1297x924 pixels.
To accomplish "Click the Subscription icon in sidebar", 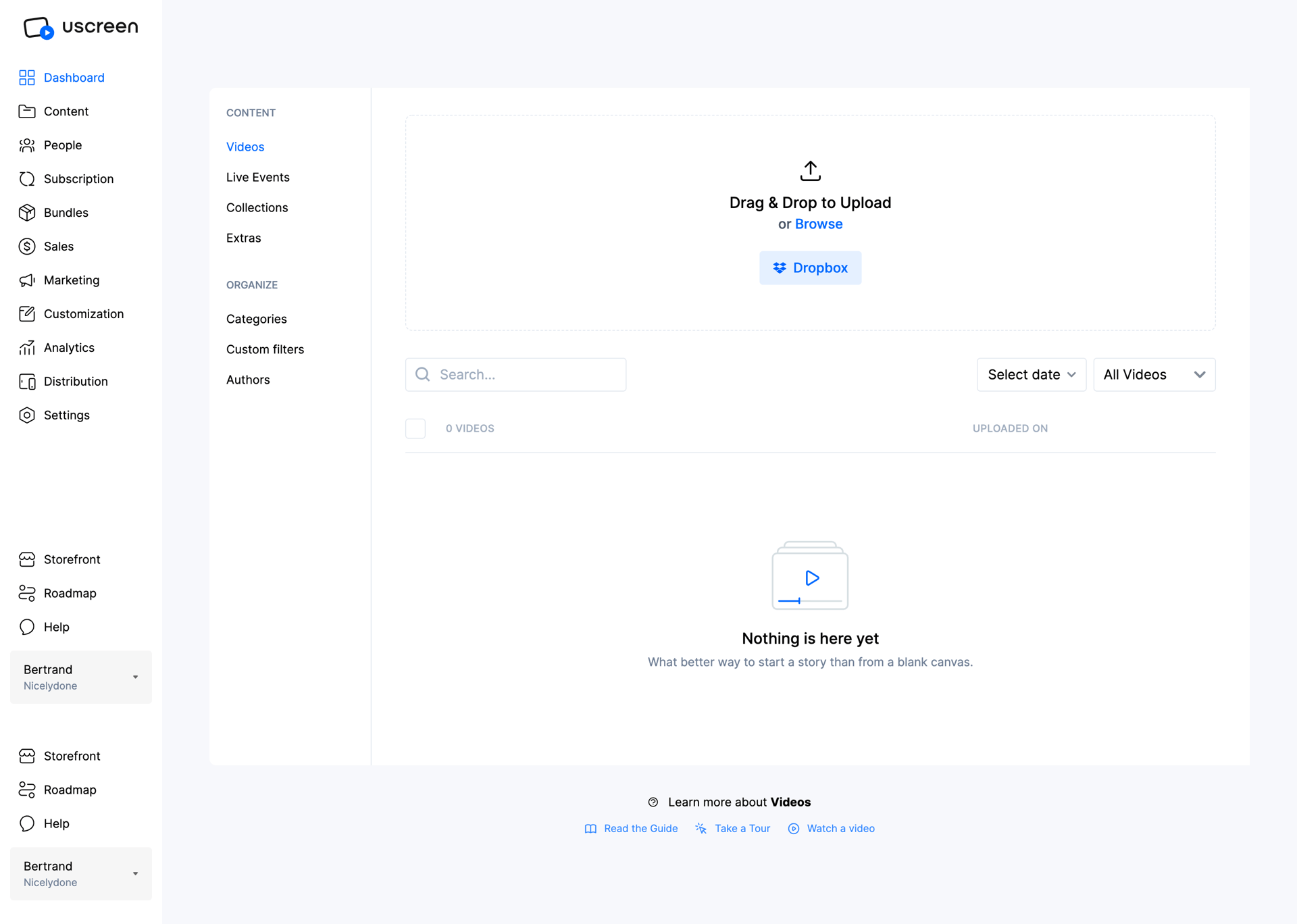I will point(27,178).
